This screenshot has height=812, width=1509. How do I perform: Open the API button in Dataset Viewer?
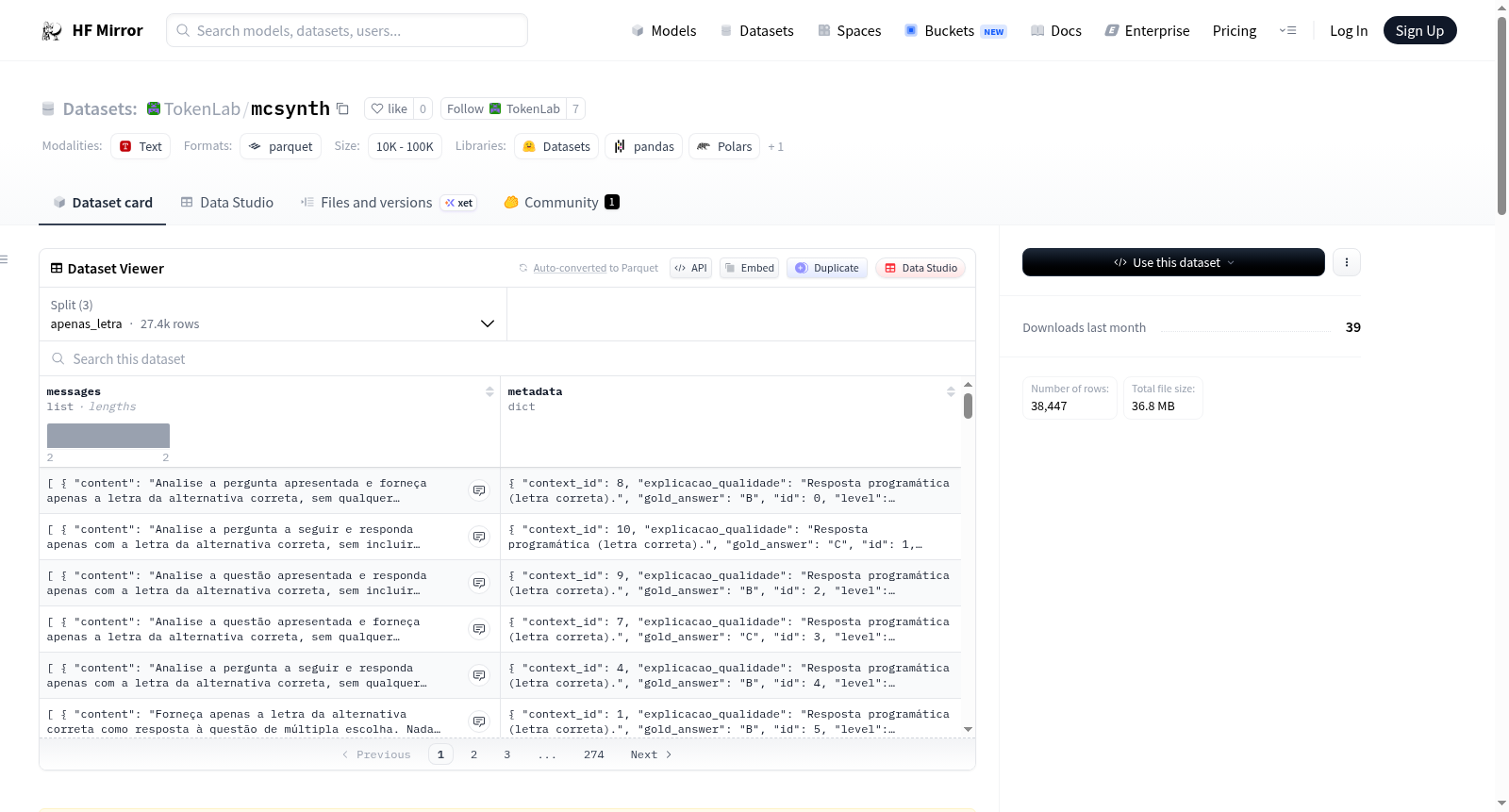pos(690,268)
